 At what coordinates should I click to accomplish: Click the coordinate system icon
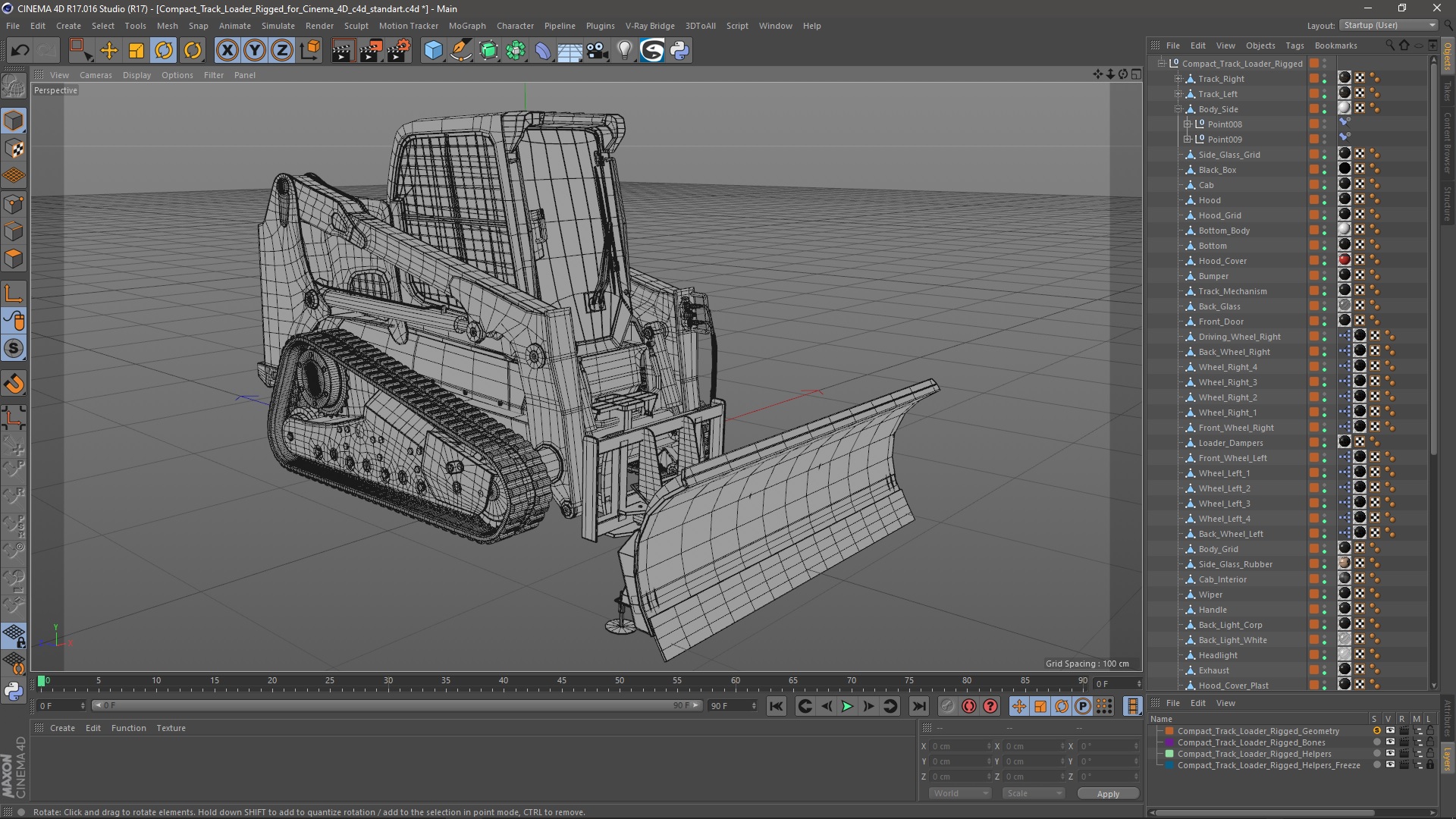(310, 51)
